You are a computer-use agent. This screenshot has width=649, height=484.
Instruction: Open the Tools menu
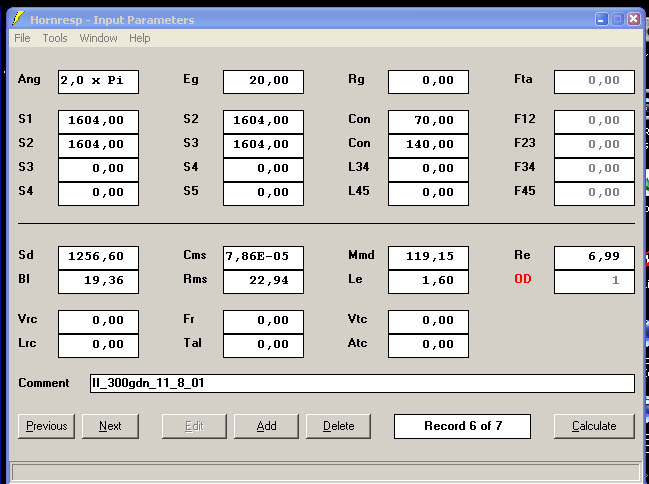55,38
